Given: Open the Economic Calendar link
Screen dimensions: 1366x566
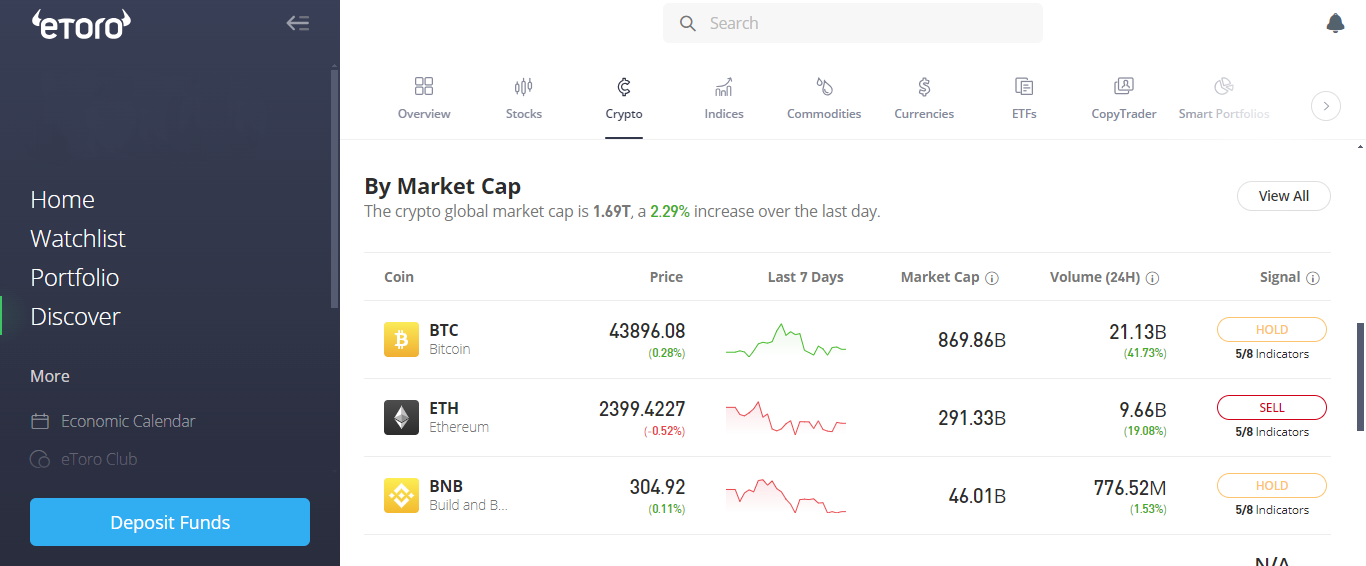Looking at the screenshot, I should [127, 421].
